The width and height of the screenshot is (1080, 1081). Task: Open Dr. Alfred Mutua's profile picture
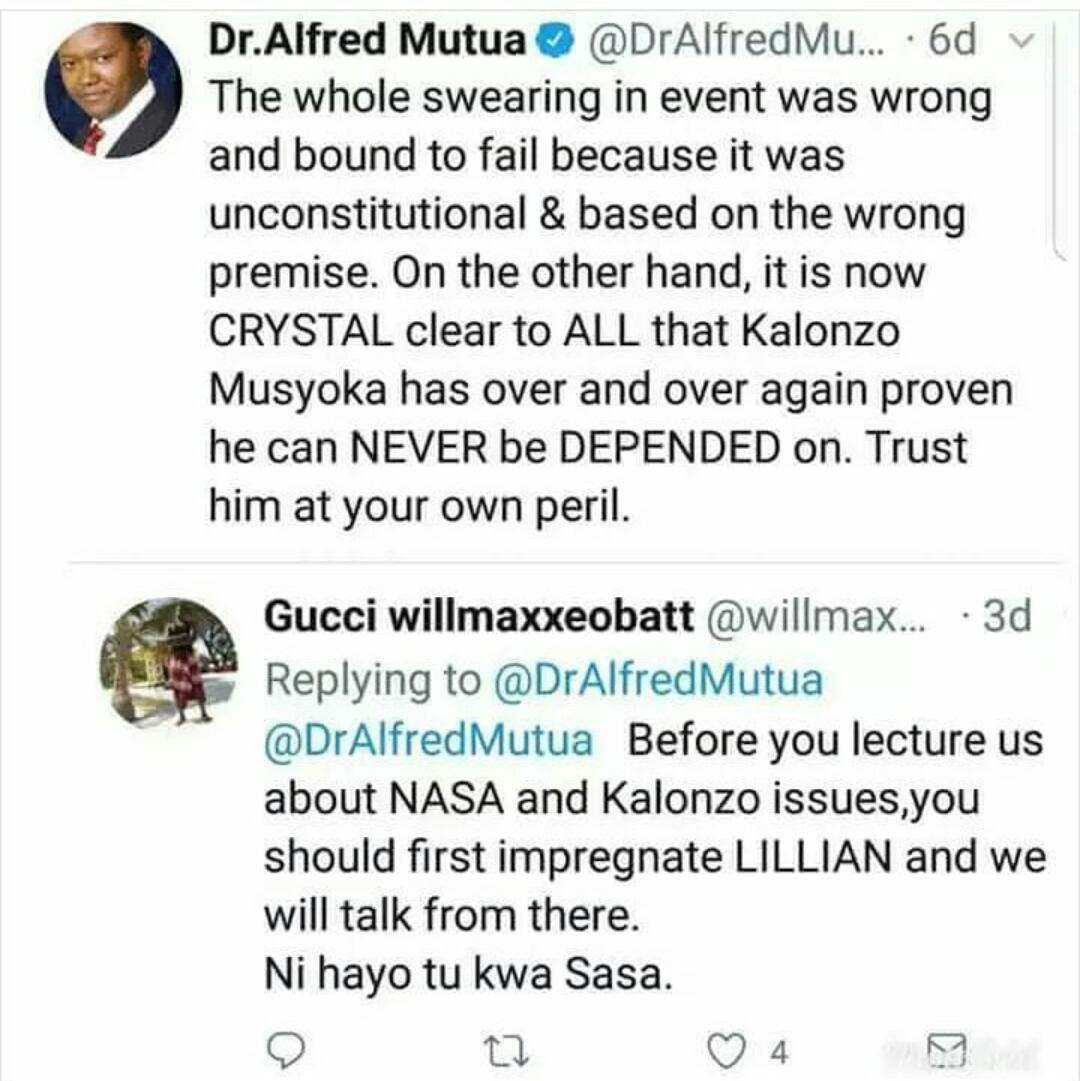pos(113,90)
